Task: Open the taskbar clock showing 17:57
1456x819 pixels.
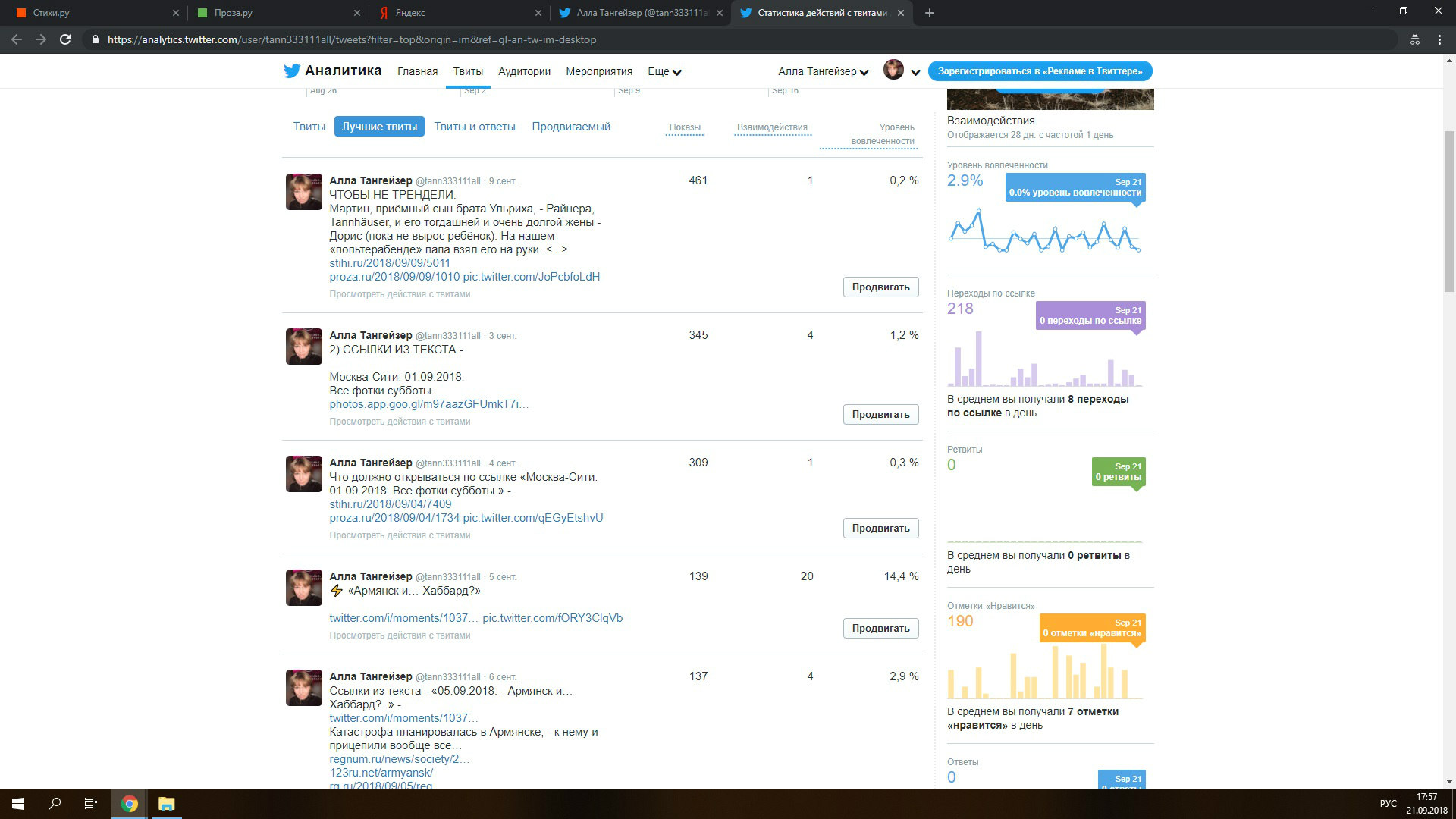Action: 1426,804
